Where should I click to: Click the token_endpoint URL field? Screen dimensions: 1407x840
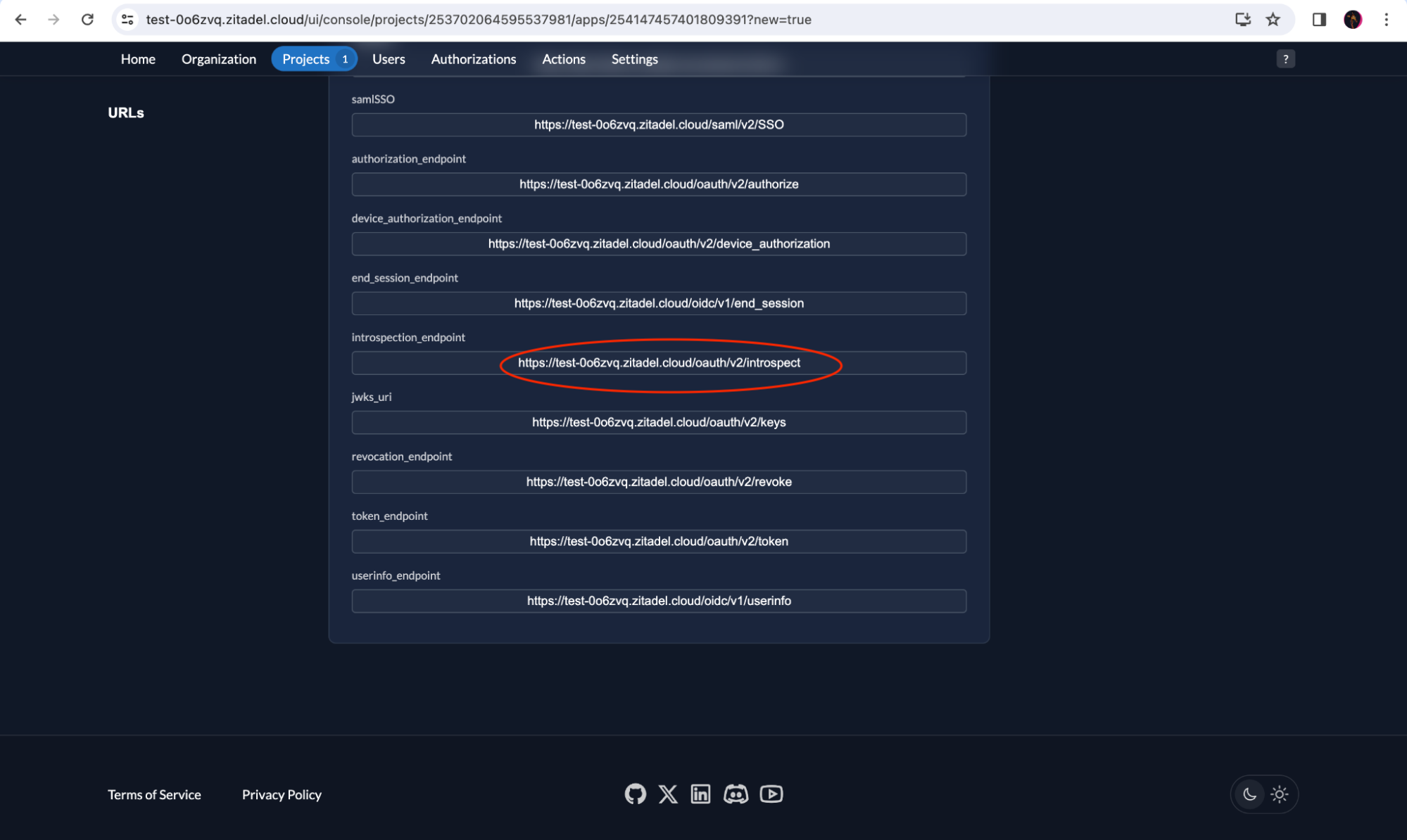(659, 542)
